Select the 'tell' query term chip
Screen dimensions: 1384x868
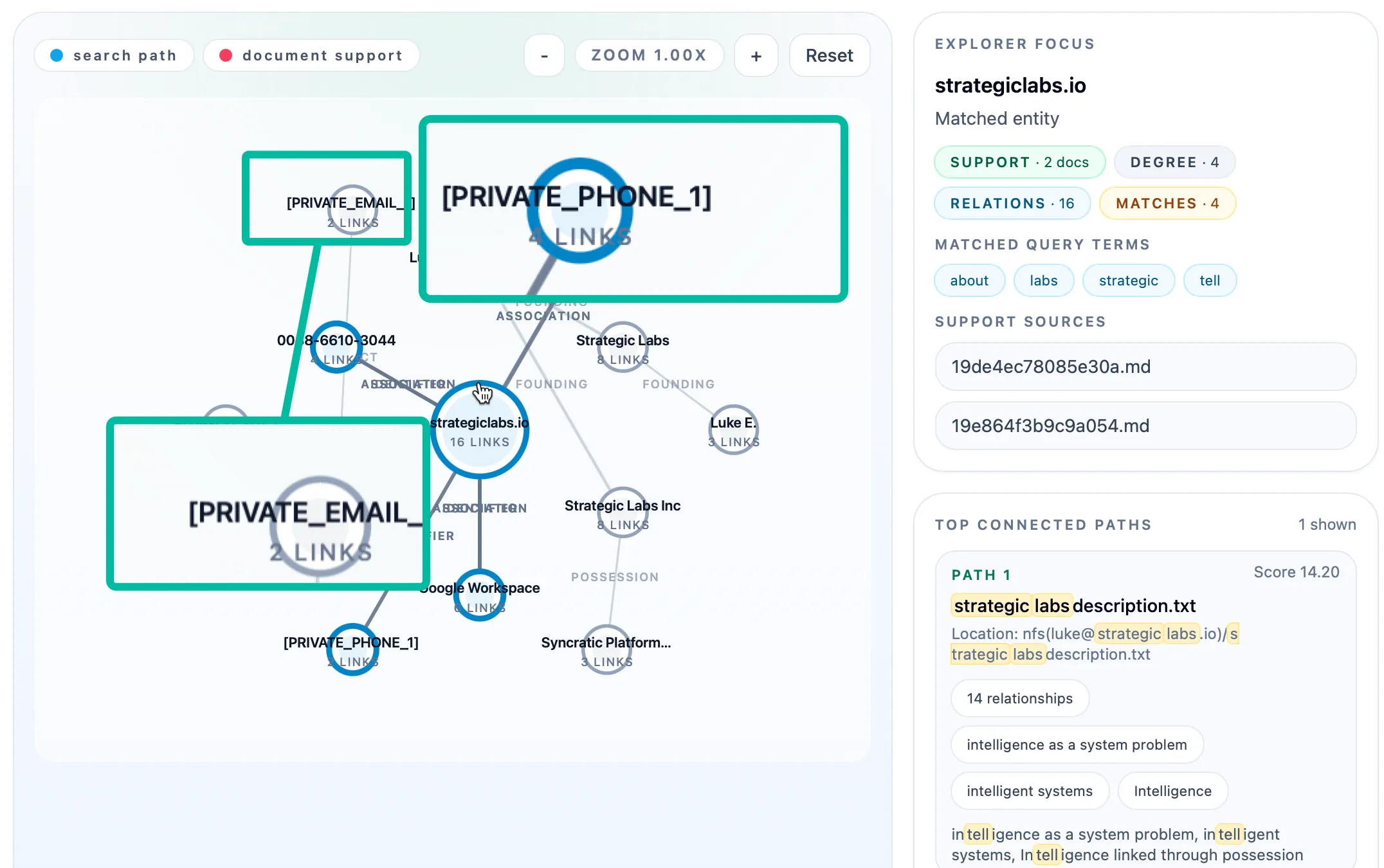(1210, 280)
